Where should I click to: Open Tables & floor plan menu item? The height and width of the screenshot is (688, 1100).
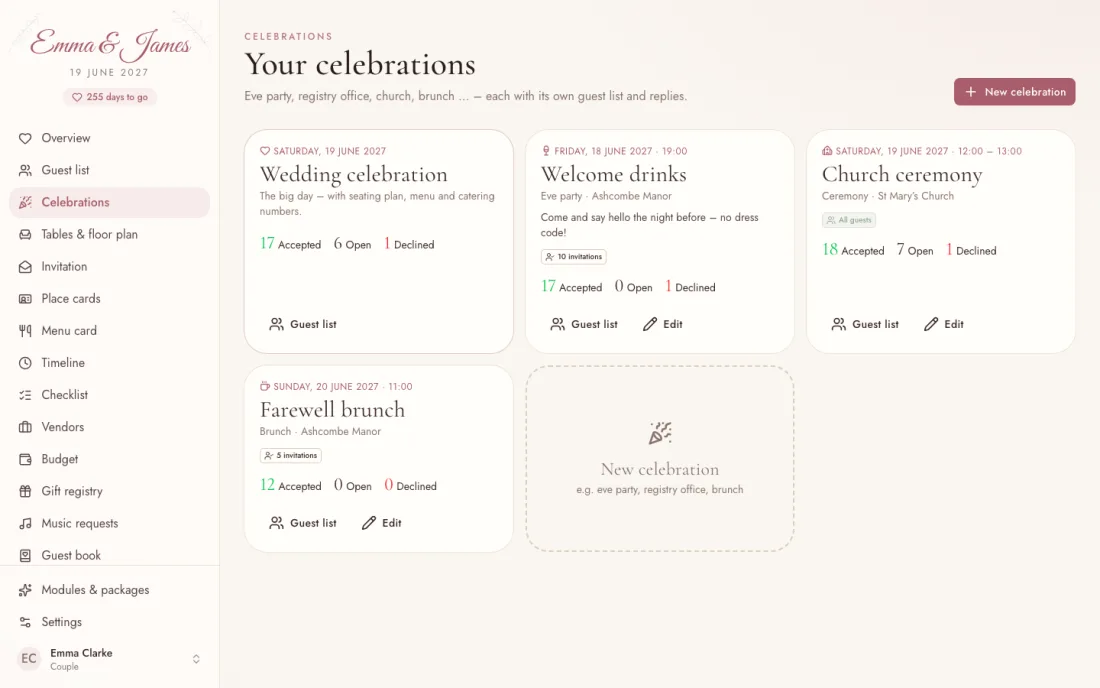(109, 235)
